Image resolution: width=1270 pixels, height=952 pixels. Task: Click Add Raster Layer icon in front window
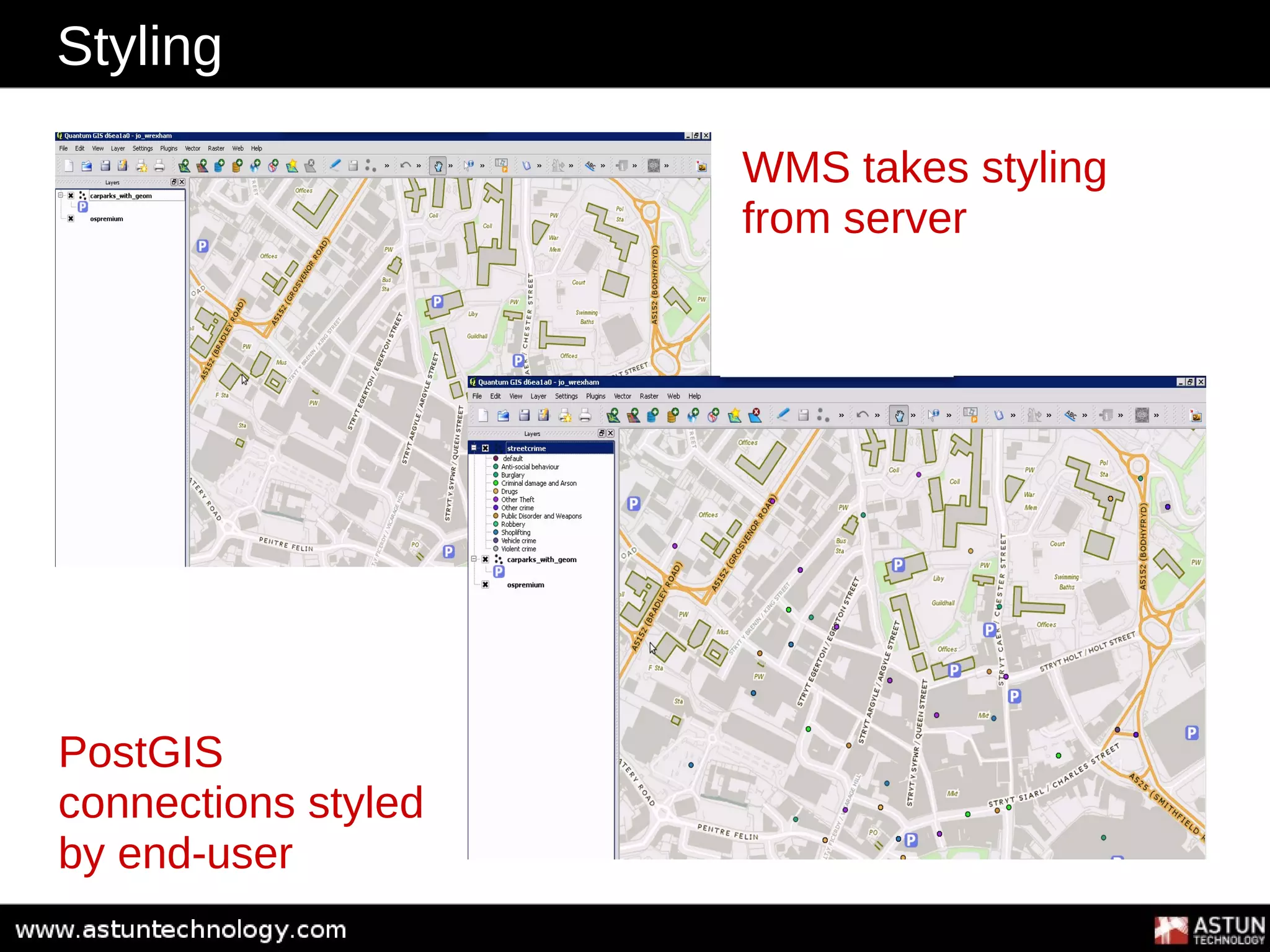pos(633,415)
